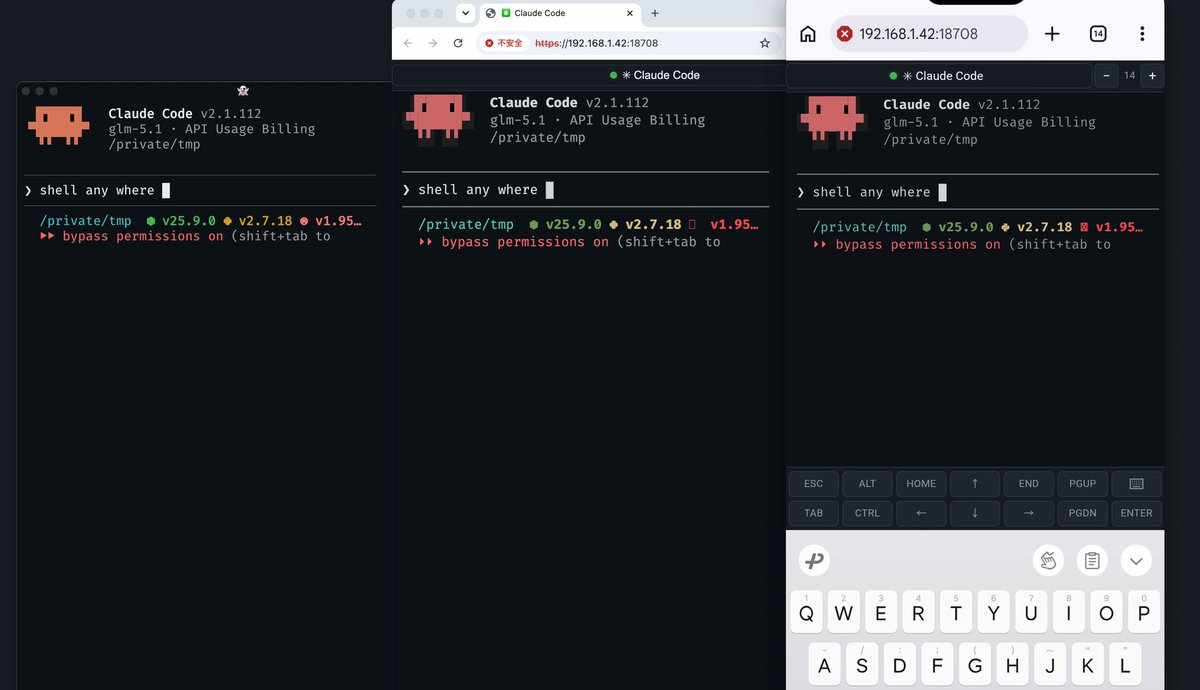Image resolution: width=1200 pixels, height=690 pixels.
Task: Tap the P key on keyboard
Action: [x=1144, y=611]
